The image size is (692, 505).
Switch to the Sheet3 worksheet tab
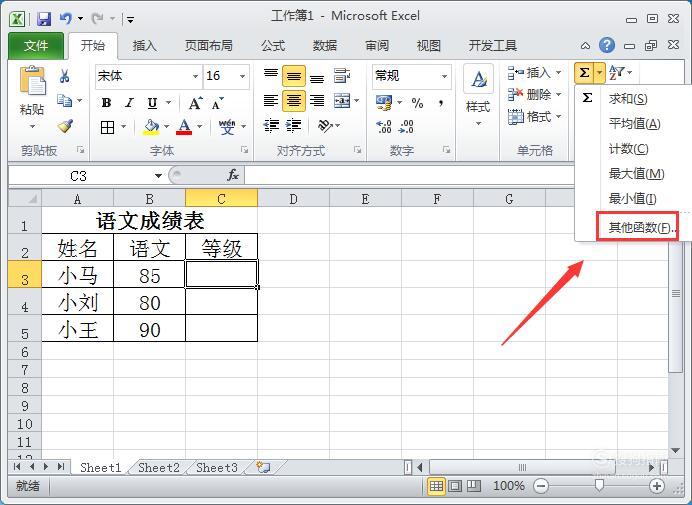coord(217,467)
